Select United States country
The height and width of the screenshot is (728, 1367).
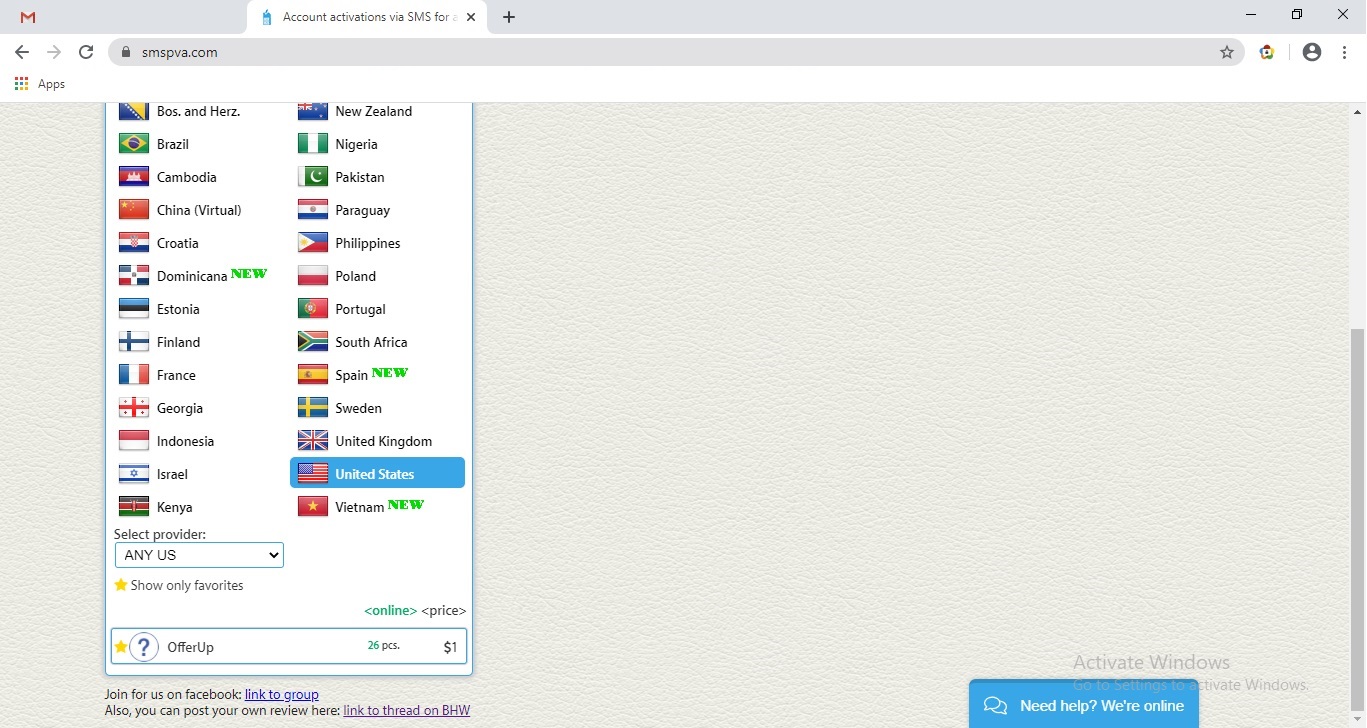(377, 473)
